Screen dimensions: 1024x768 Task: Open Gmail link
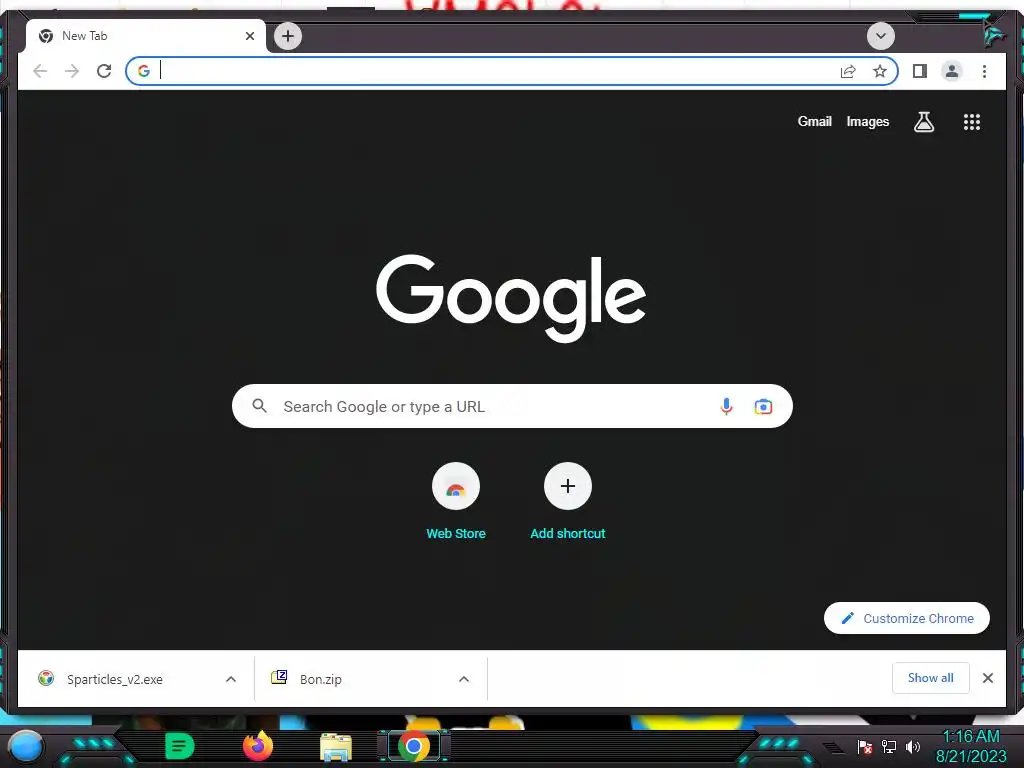pos(814,121)
